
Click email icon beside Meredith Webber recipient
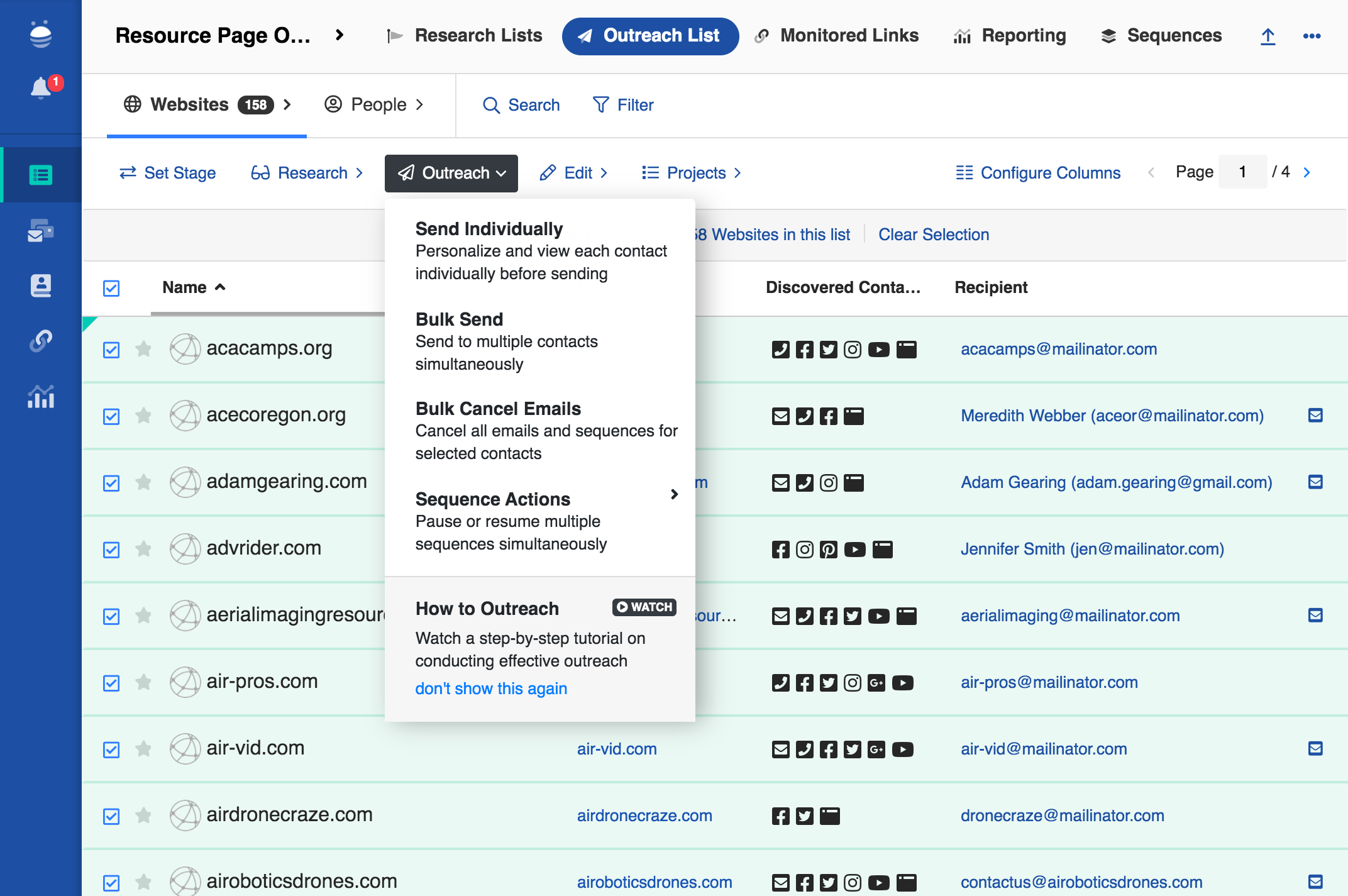tap(1315, 416)
